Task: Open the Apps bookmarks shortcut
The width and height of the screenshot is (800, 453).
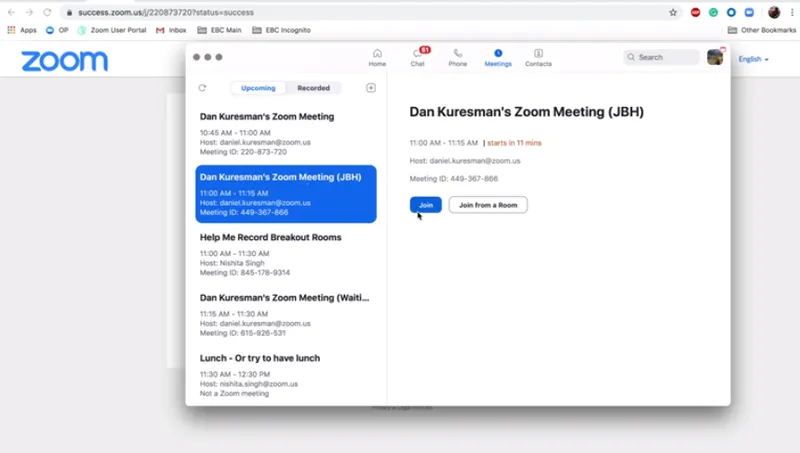Action: click(x=22, y=30)
